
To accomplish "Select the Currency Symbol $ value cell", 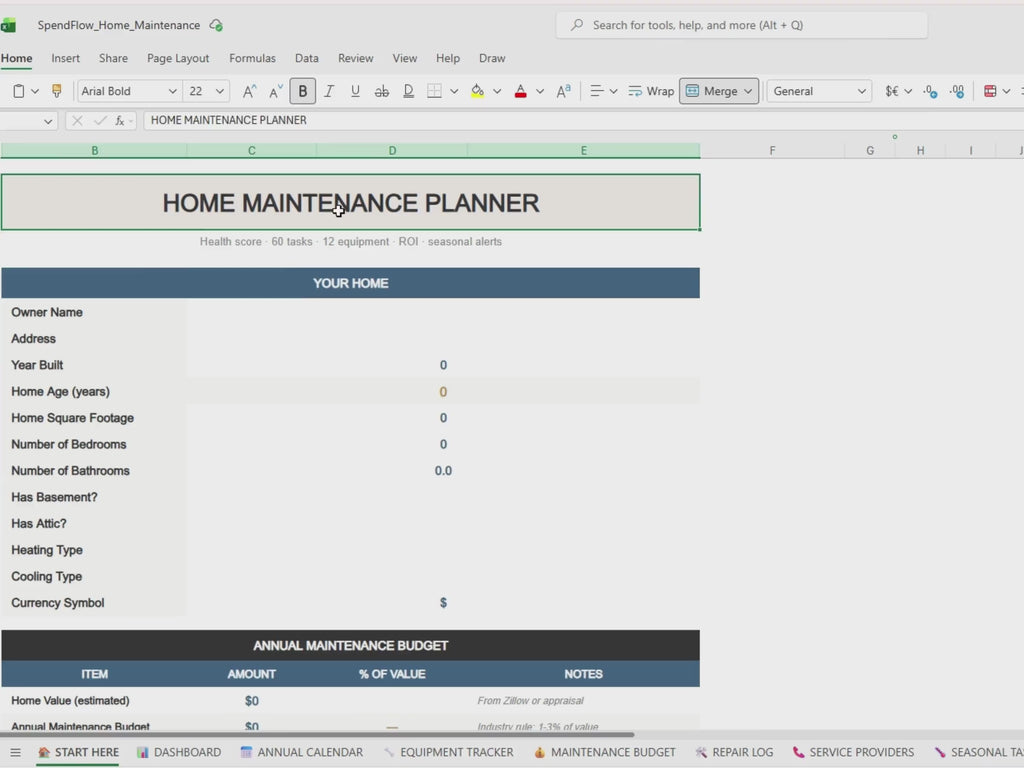I will pos(443,603).
